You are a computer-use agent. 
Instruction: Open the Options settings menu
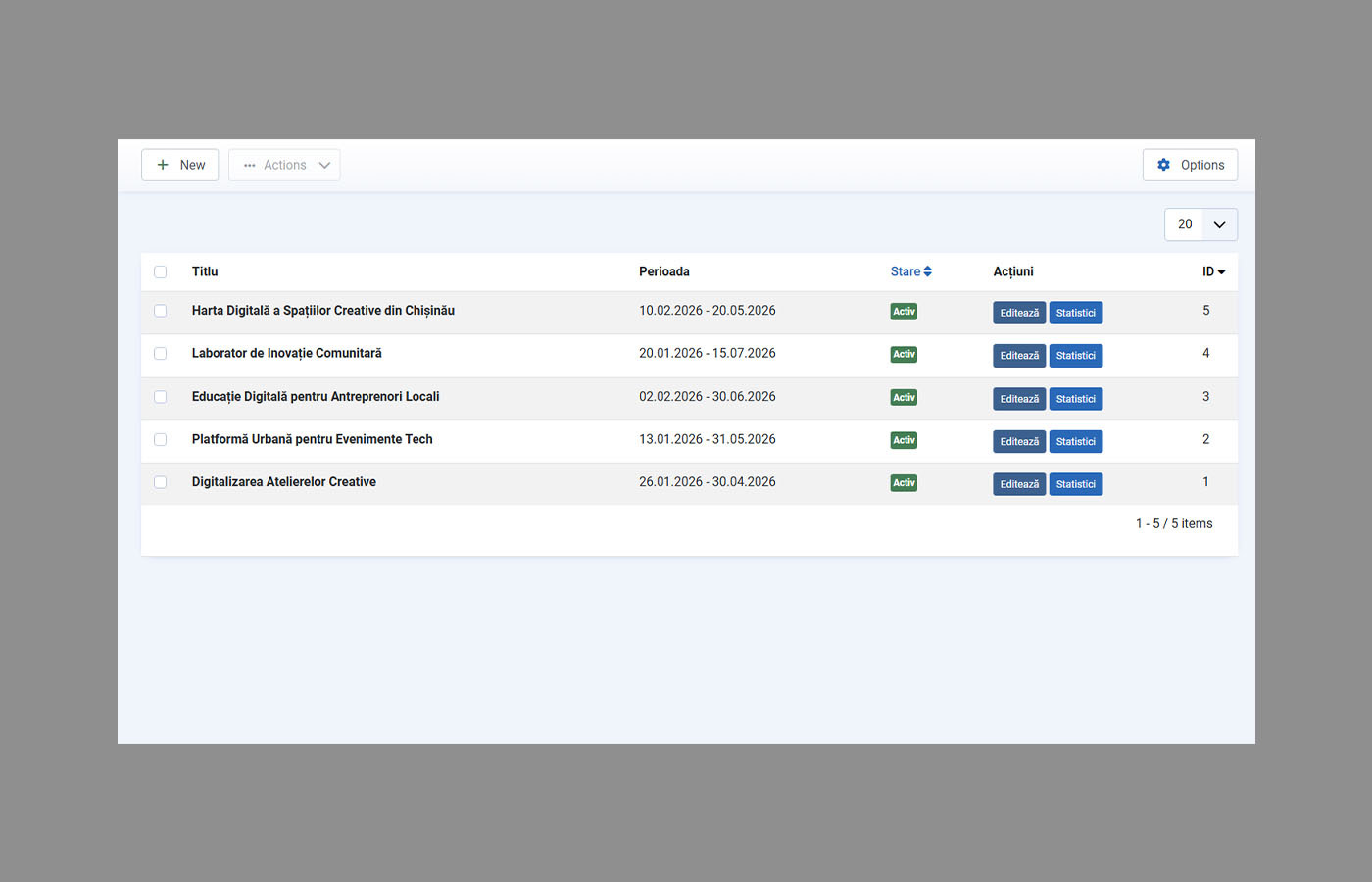[1190, 165]
